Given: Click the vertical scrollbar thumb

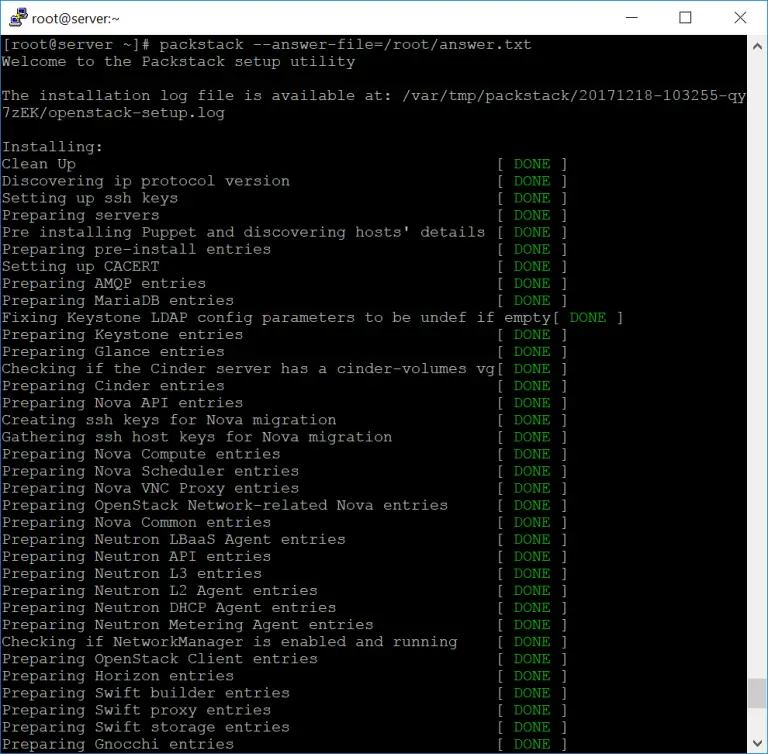Looking at the screenshot, I should (x=757, y=693).
